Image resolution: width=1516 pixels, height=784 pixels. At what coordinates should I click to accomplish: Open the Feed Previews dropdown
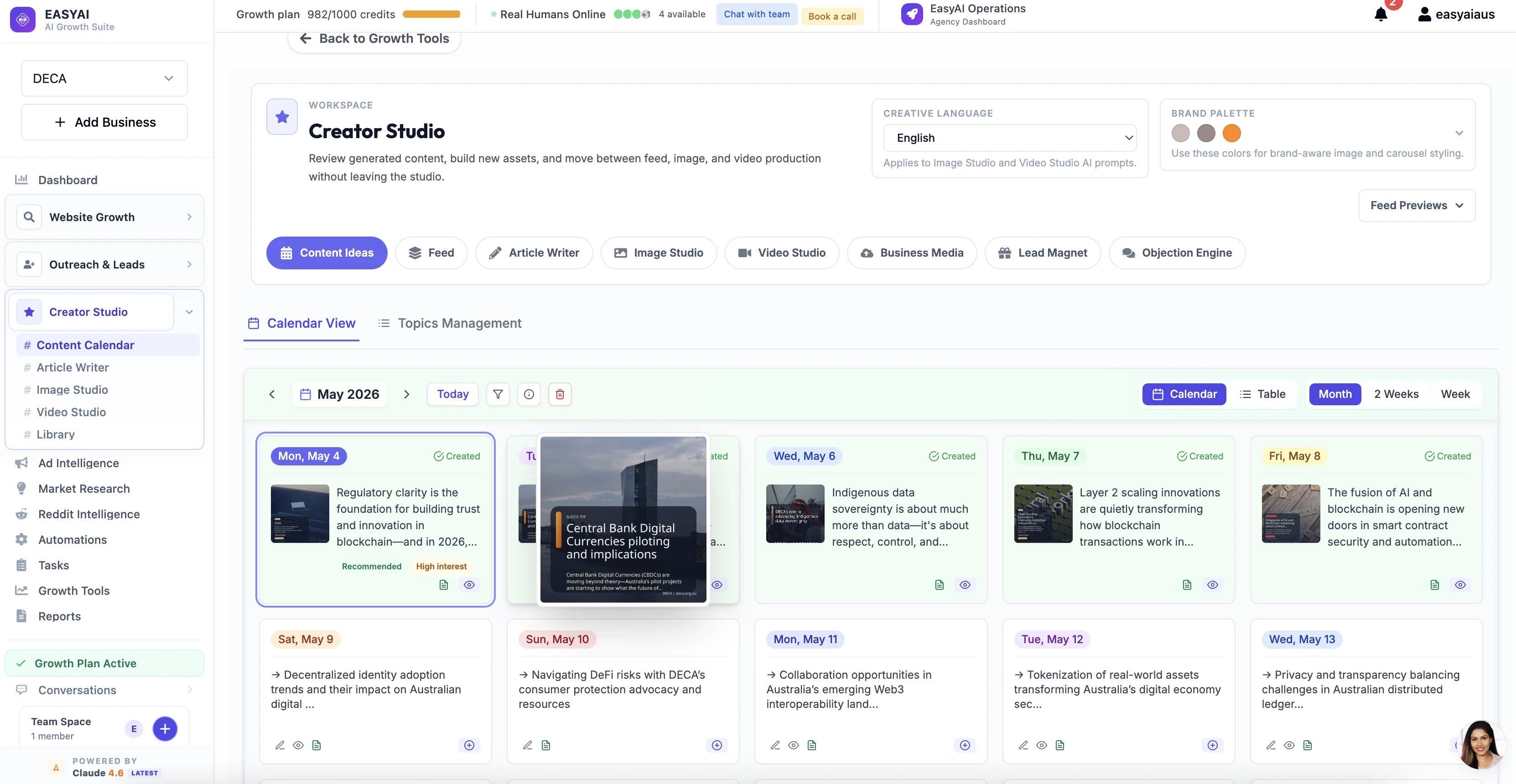click(x=1417, y=205)
